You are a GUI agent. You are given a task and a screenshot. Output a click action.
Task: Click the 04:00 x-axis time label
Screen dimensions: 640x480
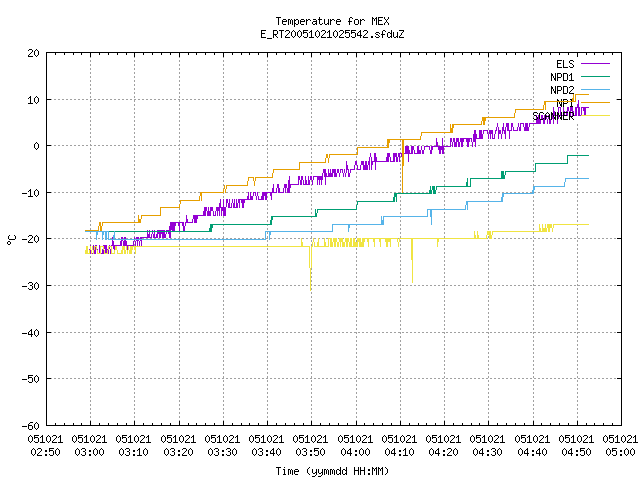(x=356, y=452)
